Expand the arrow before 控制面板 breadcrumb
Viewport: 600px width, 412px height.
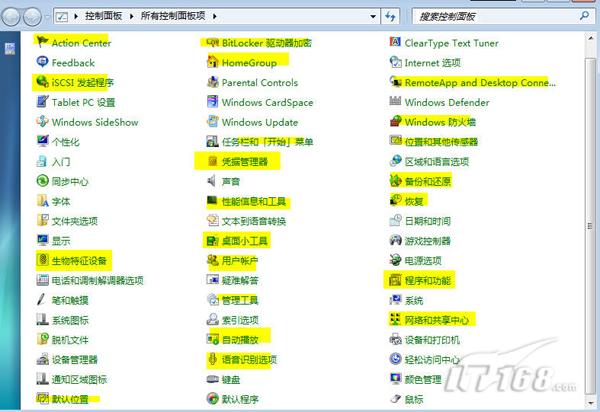pyautogui.click(x=76, y=16)
